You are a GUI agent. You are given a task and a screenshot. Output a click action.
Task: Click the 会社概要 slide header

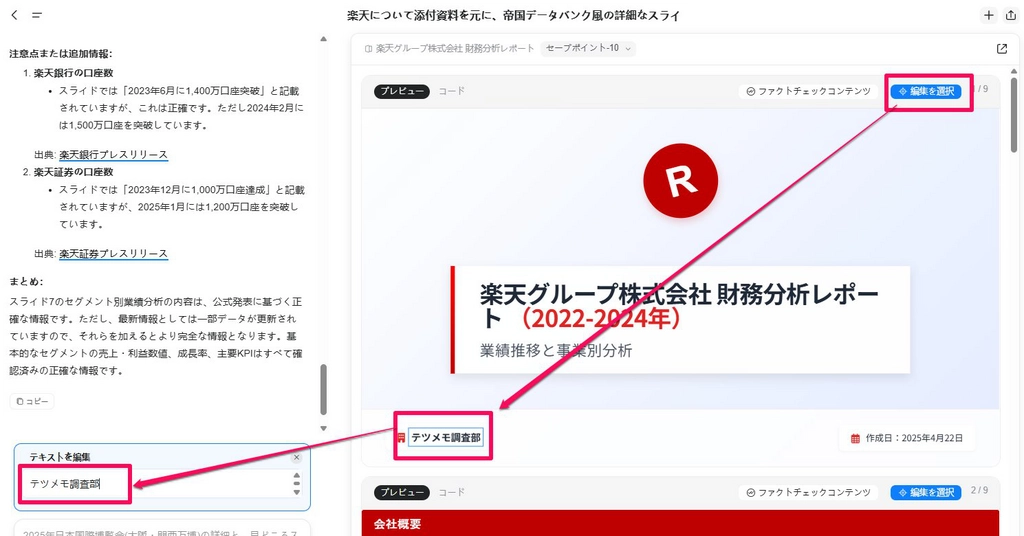(x=398, y=524)
